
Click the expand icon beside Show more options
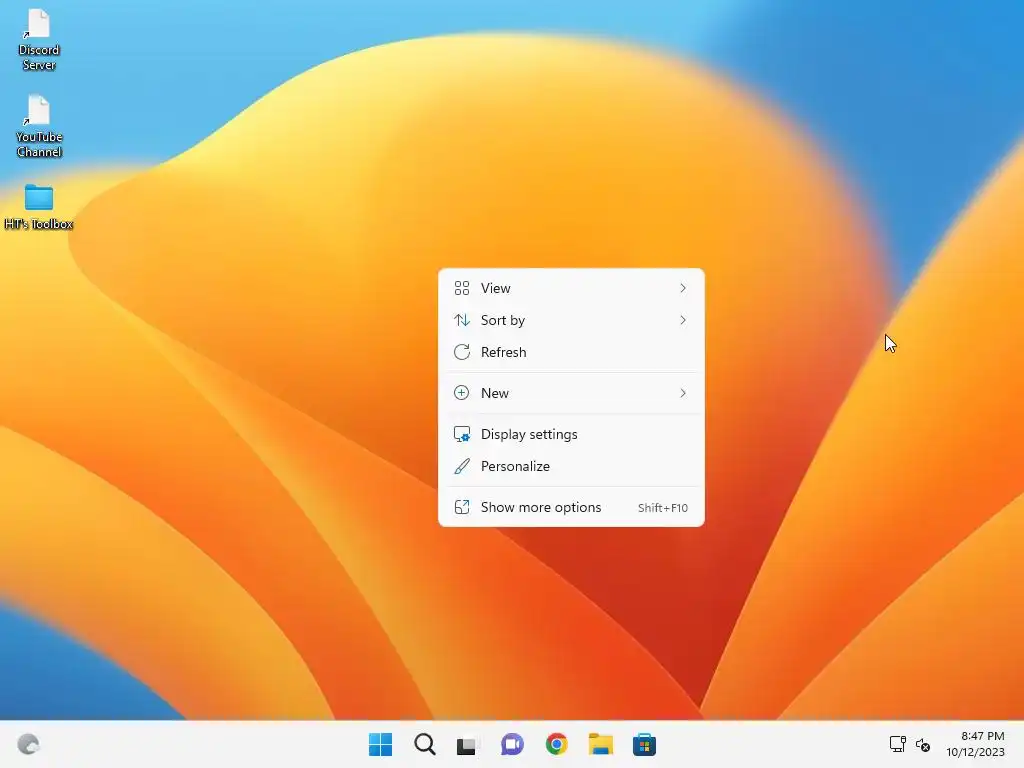click(462, 507)
